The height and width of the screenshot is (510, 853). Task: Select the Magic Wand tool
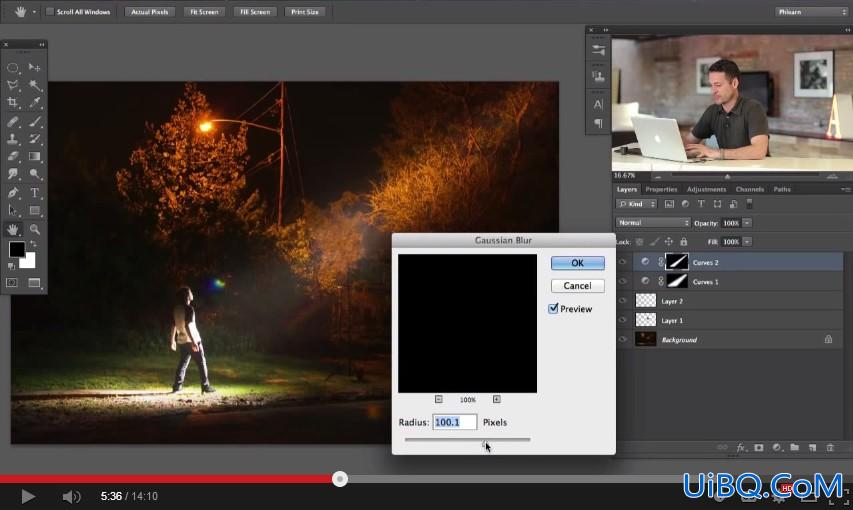point(34,85)
